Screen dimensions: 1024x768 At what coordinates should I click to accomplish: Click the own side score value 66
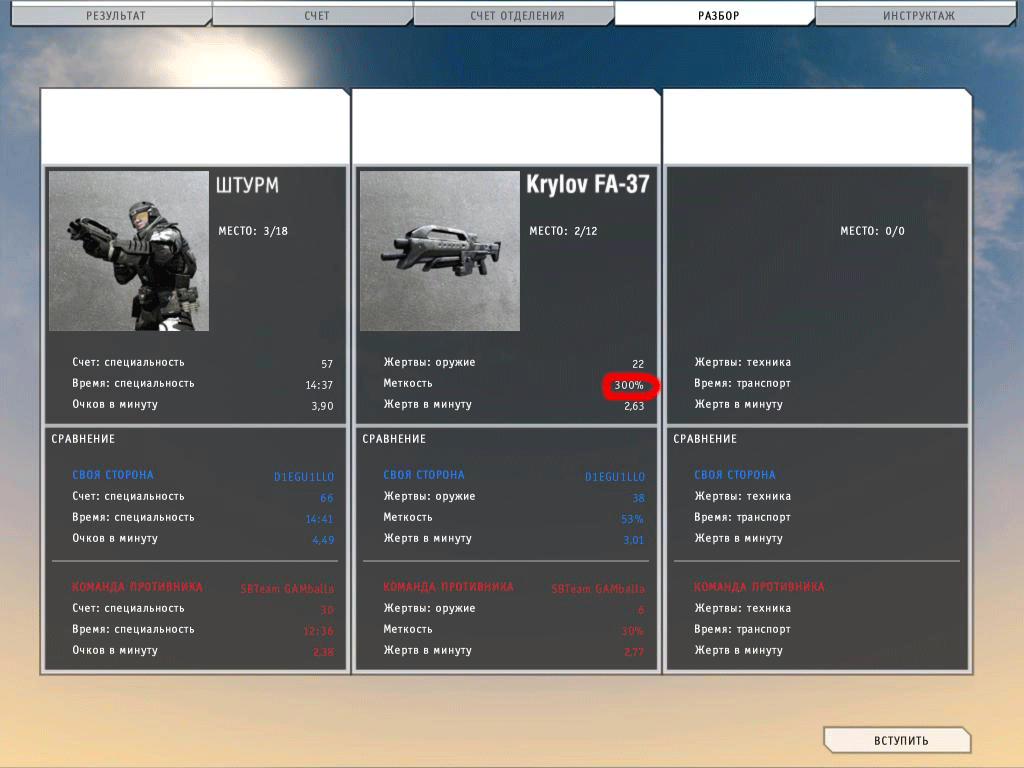pyautogui.click(x=327, y=498)
